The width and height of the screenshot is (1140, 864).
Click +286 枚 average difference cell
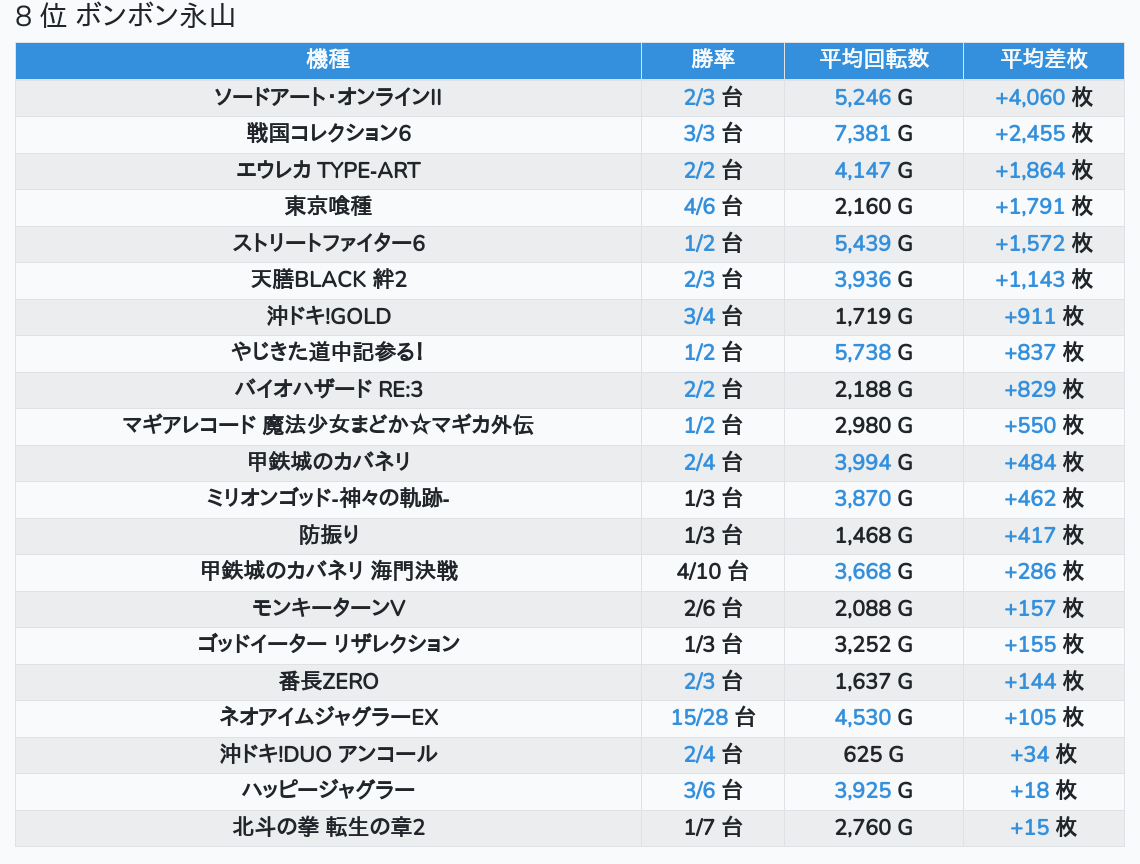click(x=1043, y=572)
